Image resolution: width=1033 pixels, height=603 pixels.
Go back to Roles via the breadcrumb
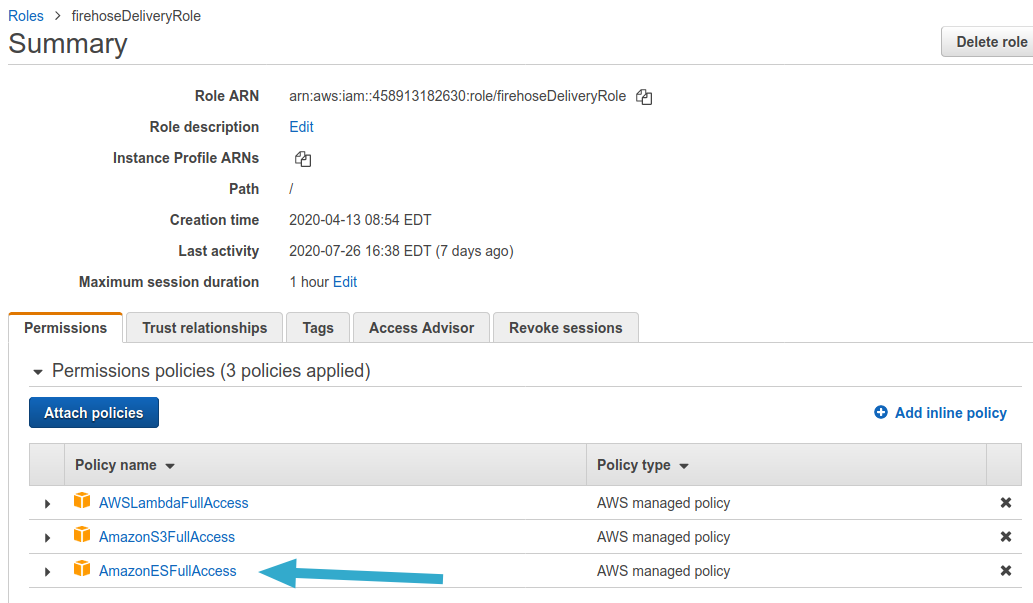coord(26,16)
